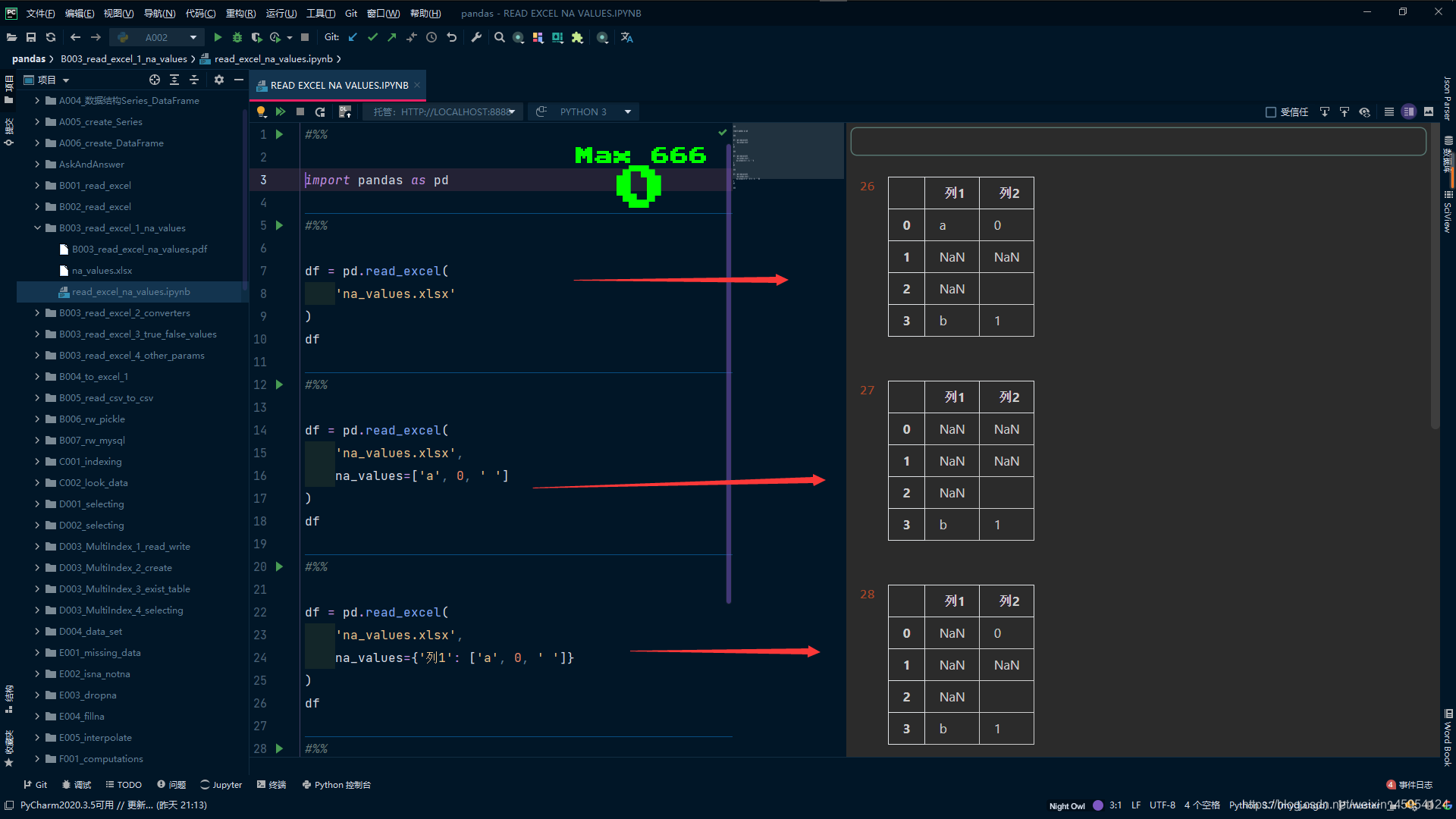Show Git history clock icon
The width and height of the screenshot is (1456, 819).
[431, 37]
